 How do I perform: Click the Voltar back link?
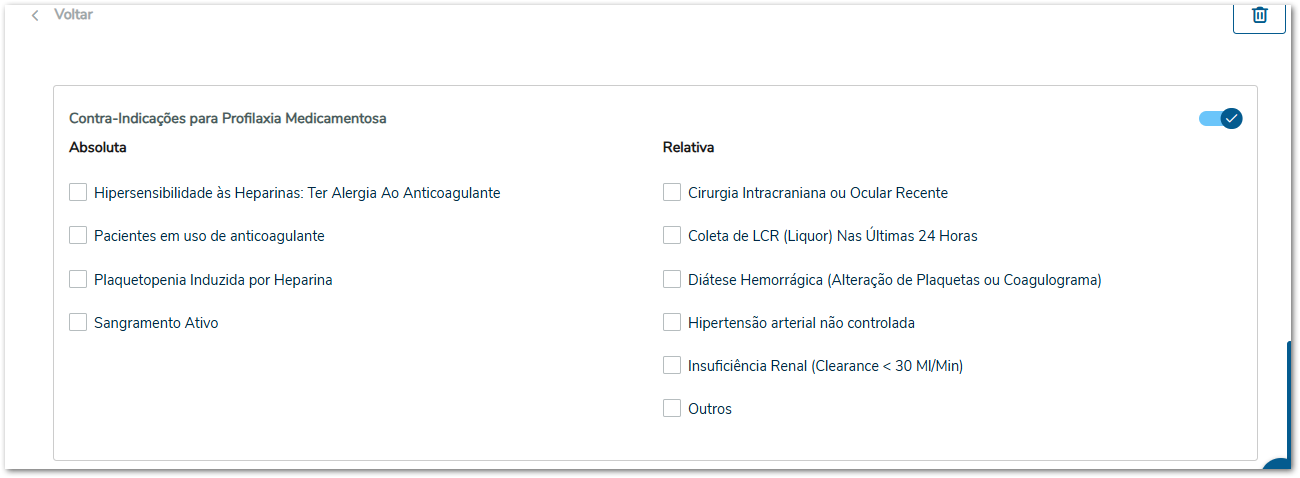click(73, 15)
